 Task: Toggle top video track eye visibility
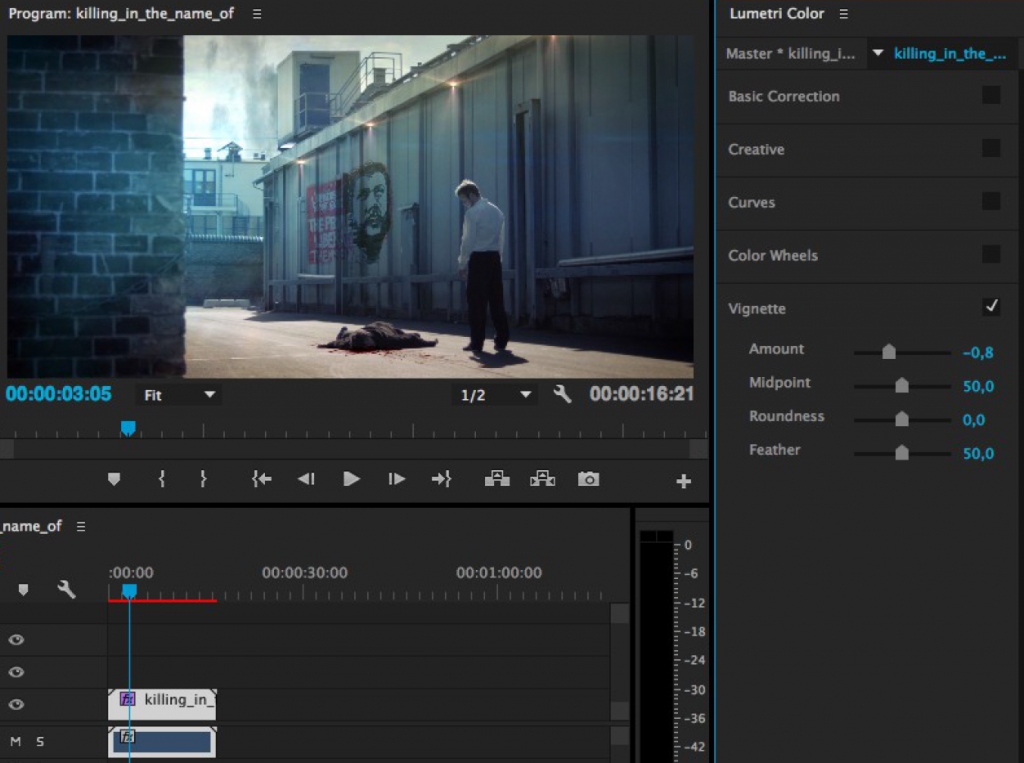(16, 640)
